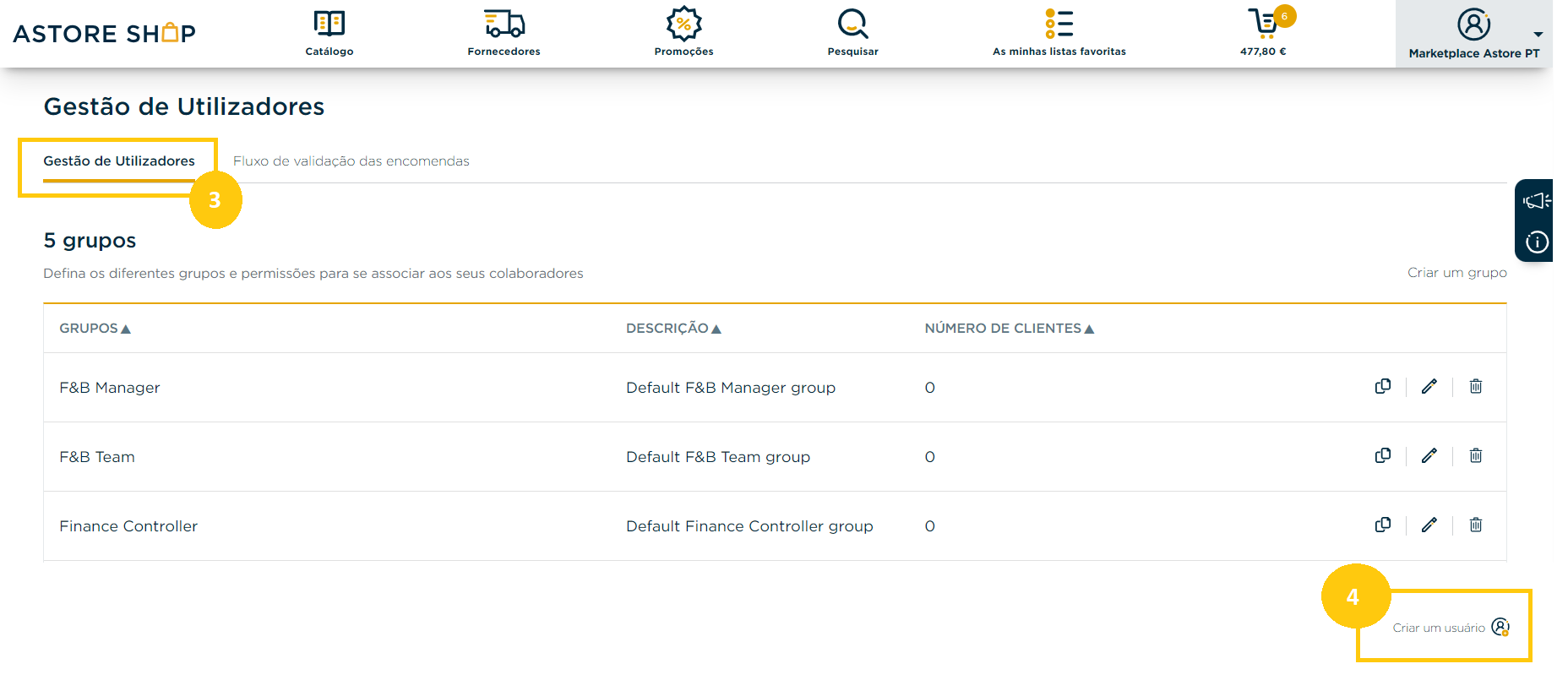Click the user-plus icon next to Criar um usuário
The height and width of the screenshot is (691, 1568).
click(x=1500, y=627)
